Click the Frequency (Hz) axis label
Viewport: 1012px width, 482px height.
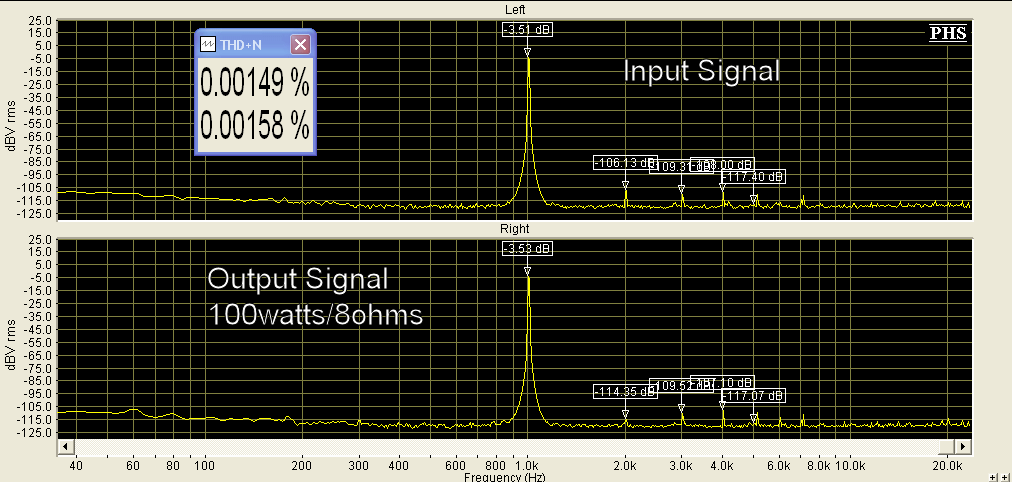pyautogui.click(x=503, y=477)
